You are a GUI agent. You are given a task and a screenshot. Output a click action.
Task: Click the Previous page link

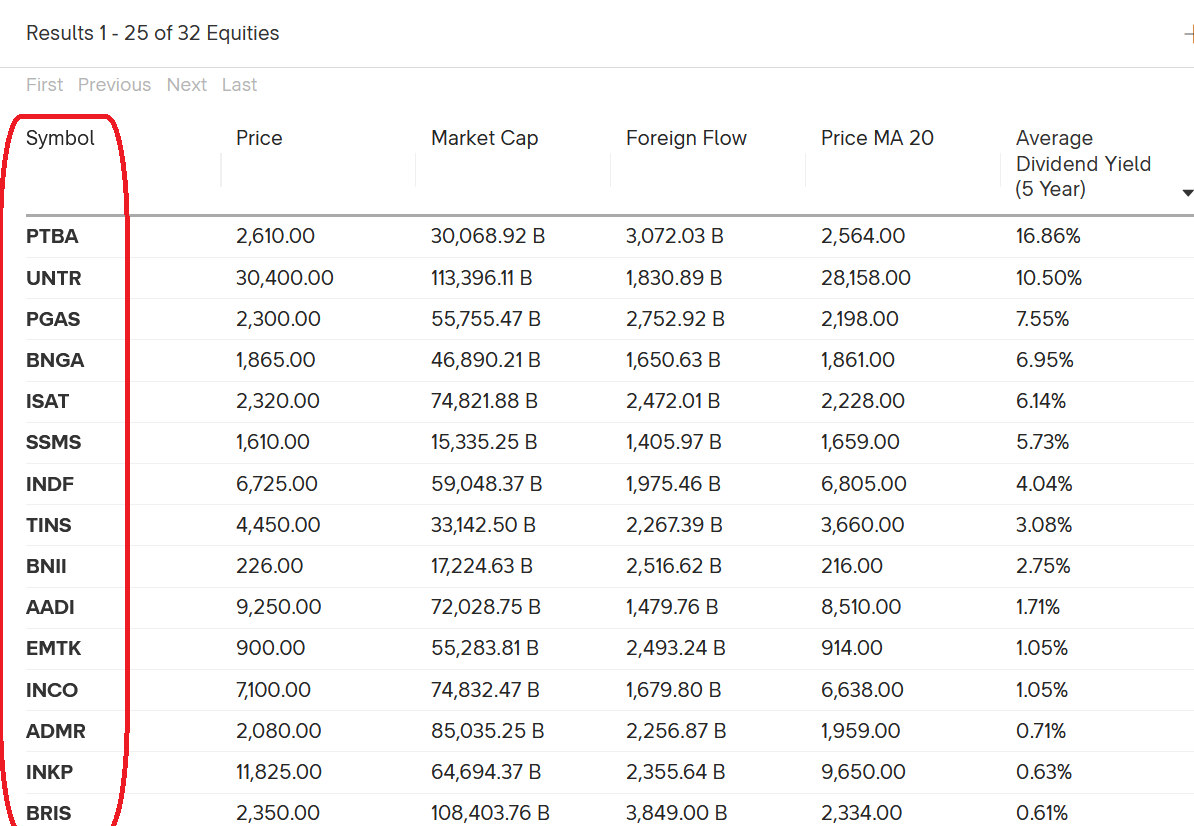(x=114, y=85)
